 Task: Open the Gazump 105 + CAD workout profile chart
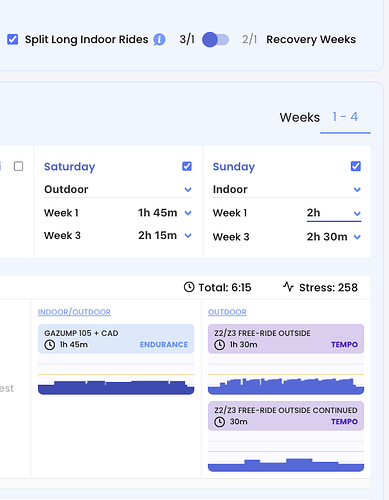click(x=116, y=375)
